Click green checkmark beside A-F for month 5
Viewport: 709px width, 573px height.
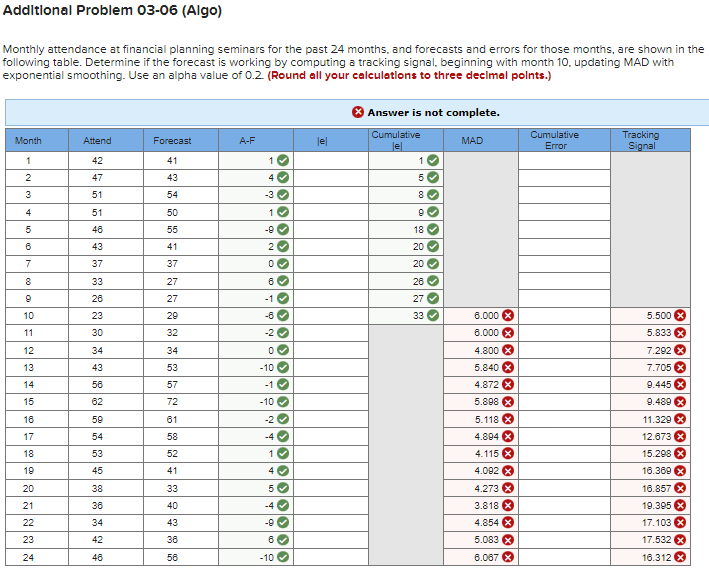point(283,230)
